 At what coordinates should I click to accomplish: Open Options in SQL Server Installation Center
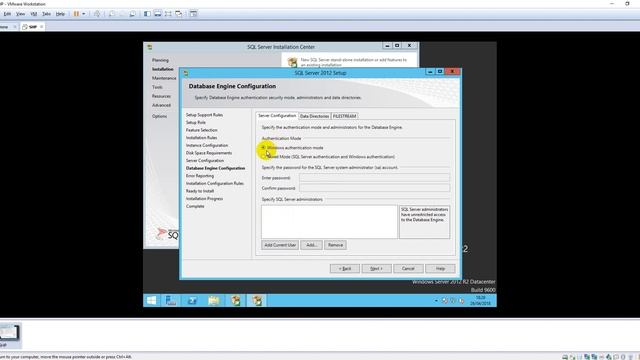[159, 116]
